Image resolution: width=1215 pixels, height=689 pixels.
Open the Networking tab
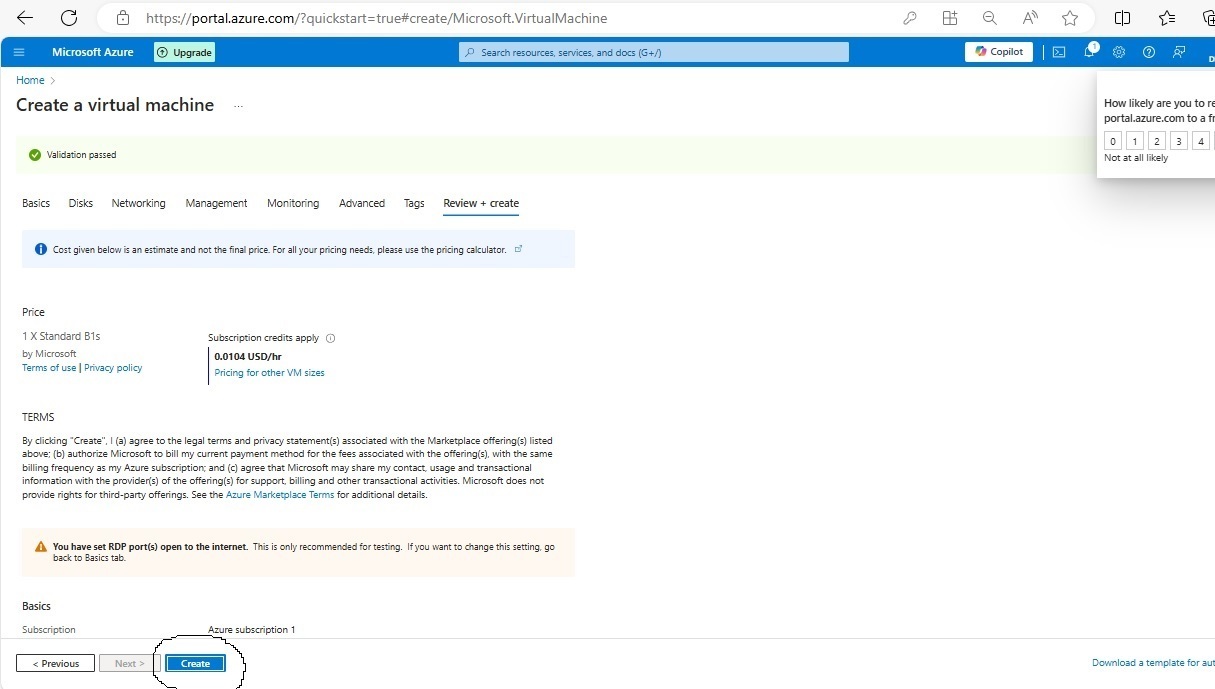coord(139,203)
